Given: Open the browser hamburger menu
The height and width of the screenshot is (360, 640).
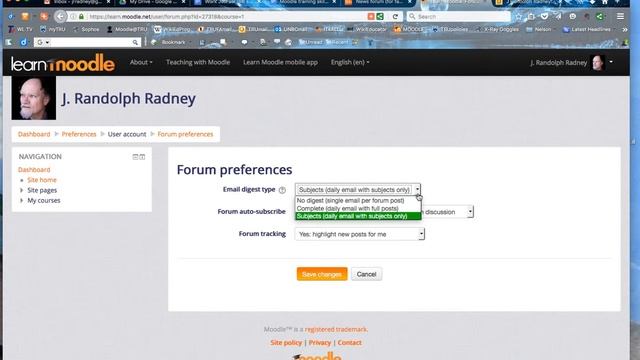Looking at the screenshot, I should (x=620, y=17).
